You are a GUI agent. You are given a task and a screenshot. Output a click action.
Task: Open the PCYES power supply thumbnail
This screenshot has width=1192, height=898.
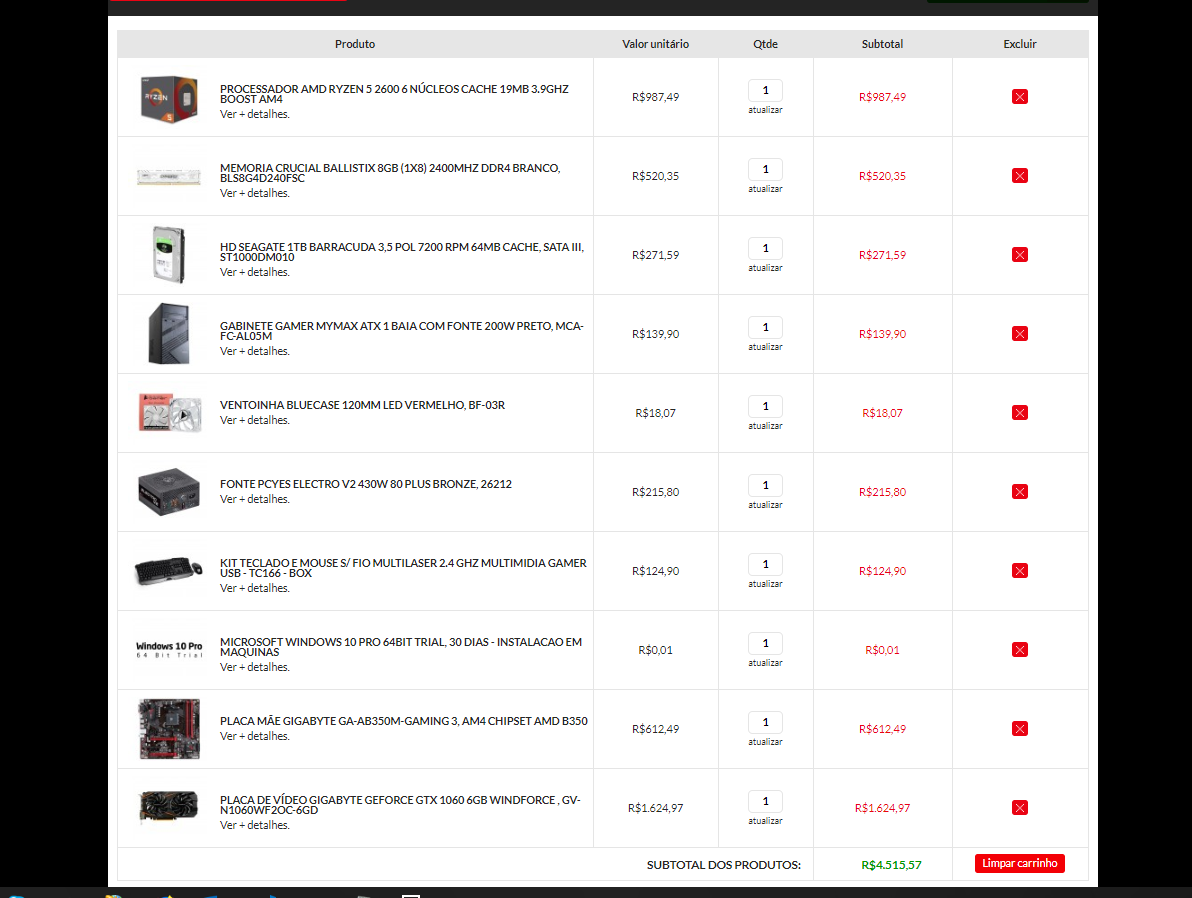point(169,492)
